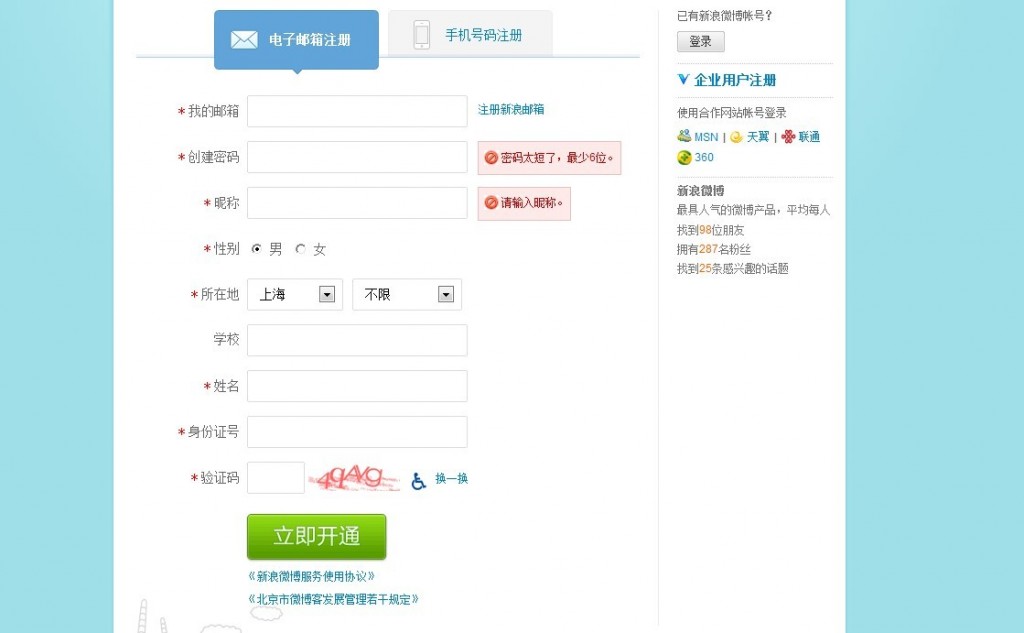The width and height of the screenshot is (1024, 633).
Task: Click the 360 text link
Action: pos(704,157)
